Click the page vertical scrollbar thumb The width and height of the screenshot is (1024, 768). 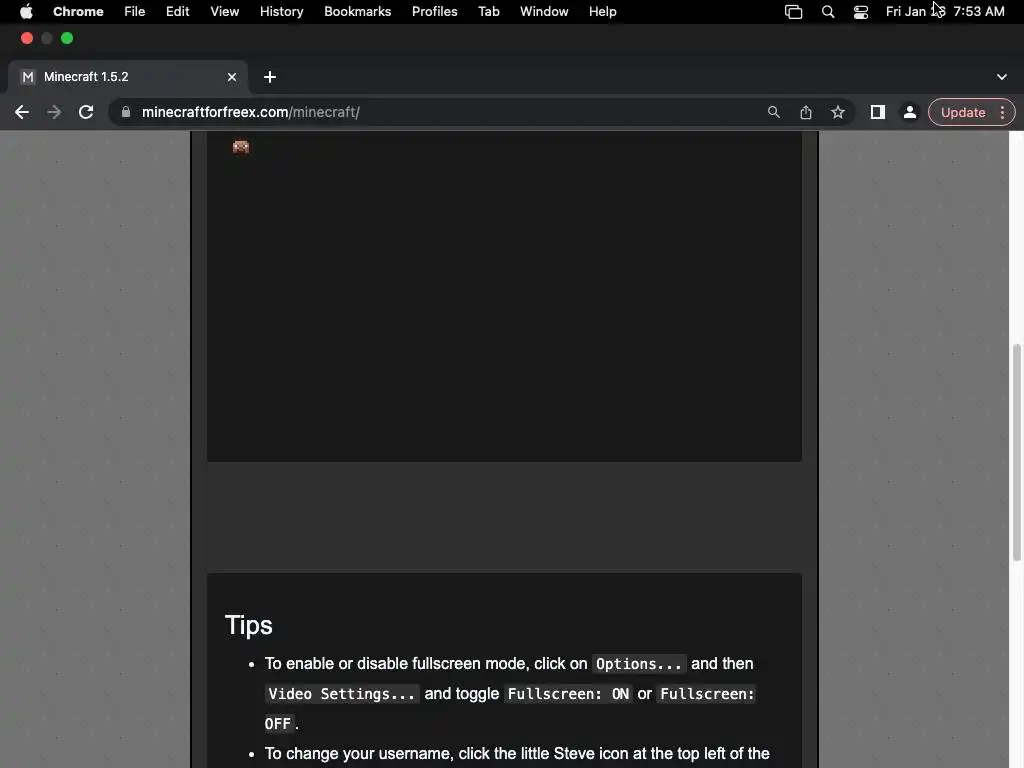pos(1017,452)
